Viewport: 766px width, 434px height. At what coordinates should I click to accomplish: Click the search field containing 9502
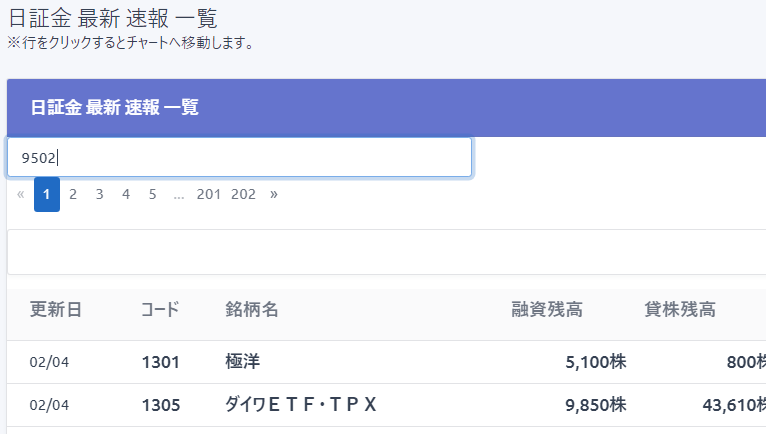coord(238,157)
